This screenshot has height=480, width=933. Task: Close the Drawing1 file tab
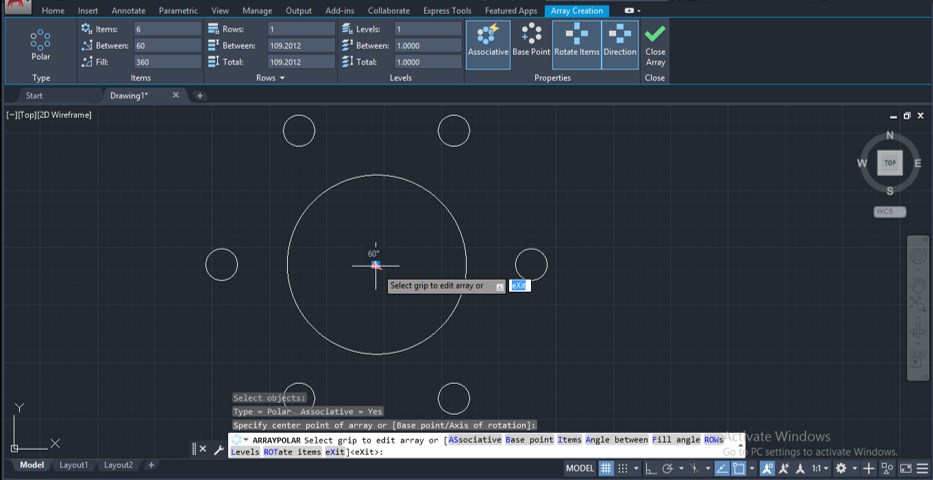coord(176,95)
